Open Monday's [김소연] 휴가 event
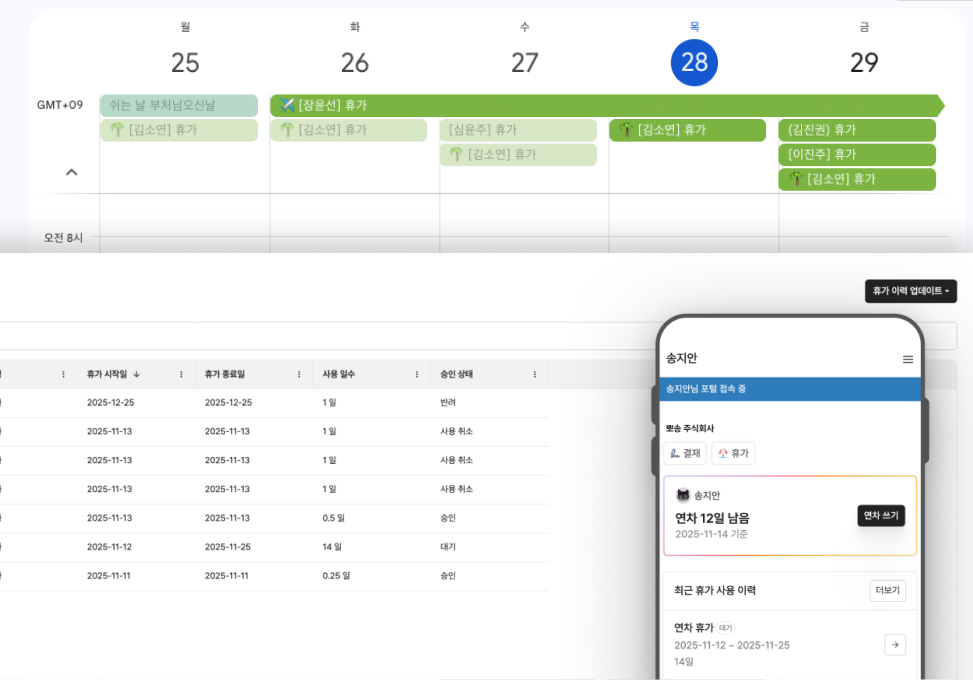 [x=179, y=130]
